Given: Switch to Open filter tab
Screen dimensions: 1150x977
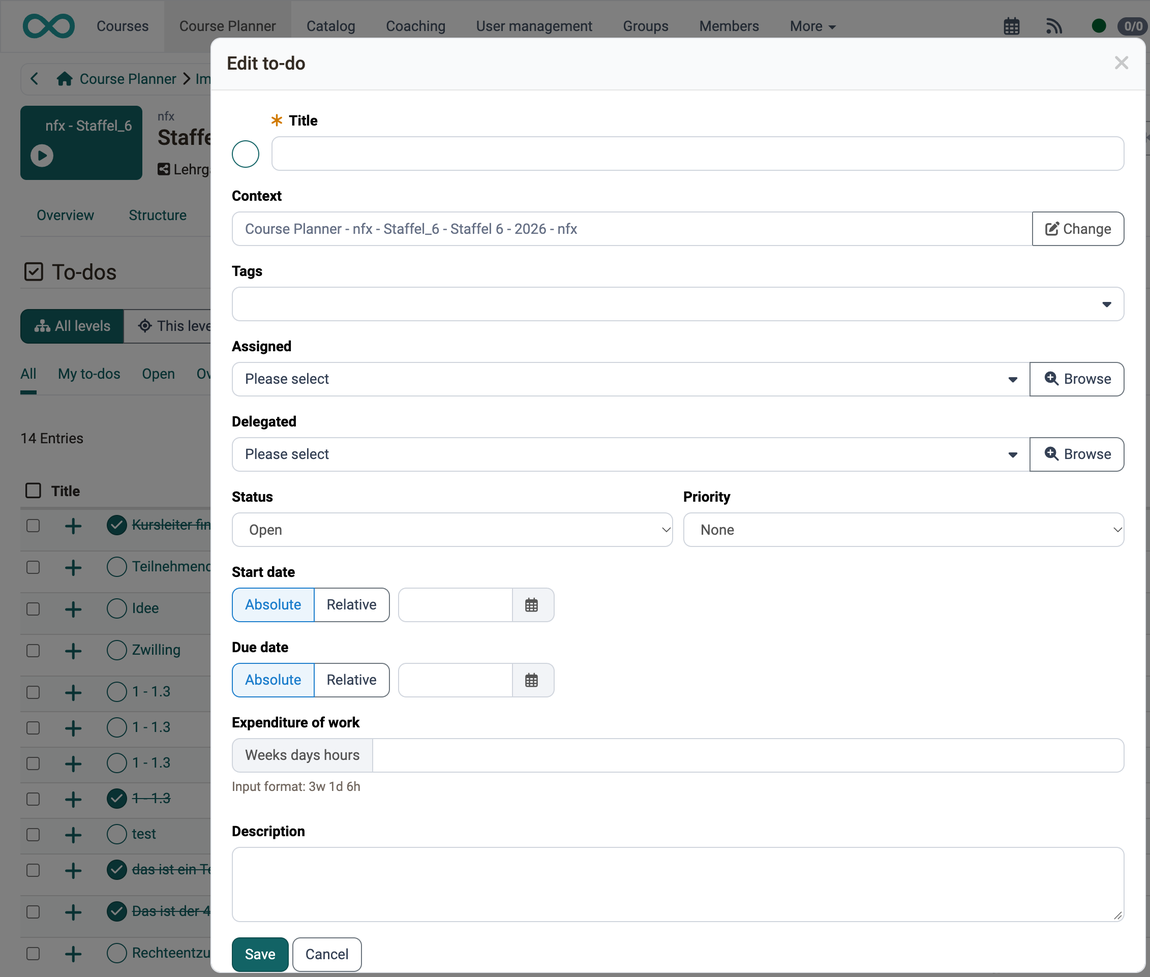Looking at the screenshot, I should point(158,374).
